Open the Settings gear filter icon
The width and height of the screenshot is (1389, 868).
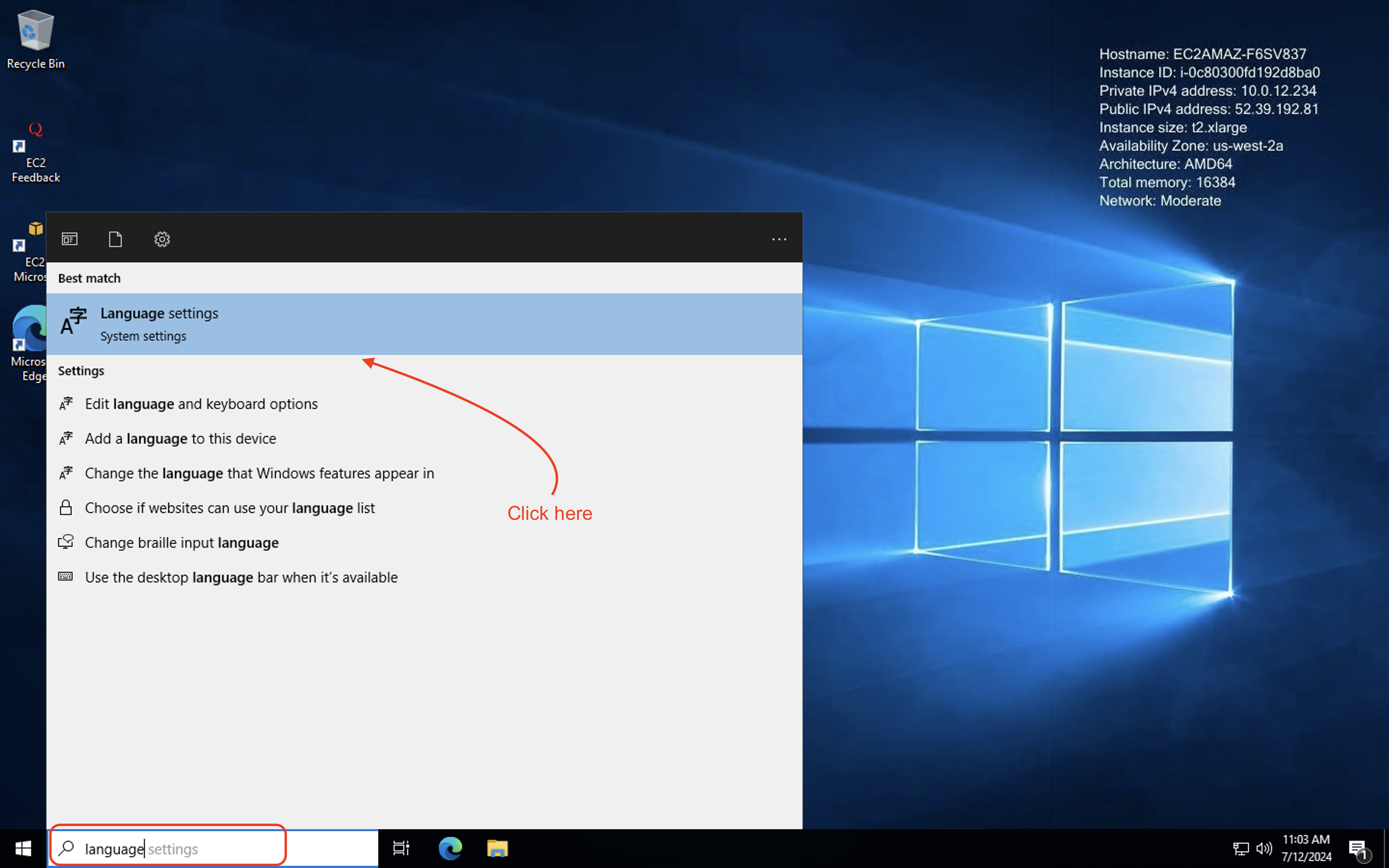[x=162, y=239]
